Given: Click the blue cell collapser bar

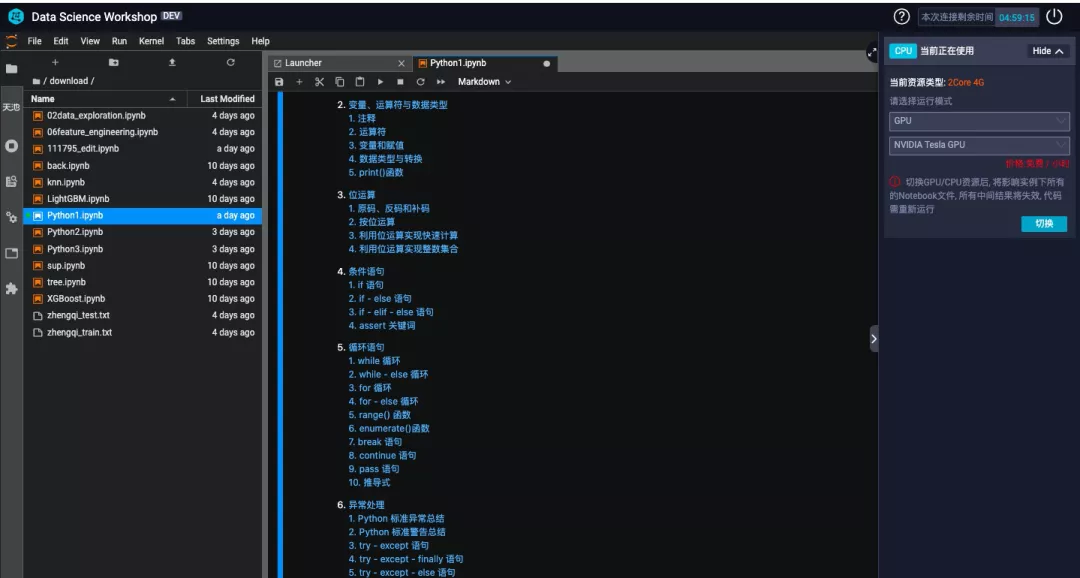Looking at the screenshot, I should click(x=280, y=334).
